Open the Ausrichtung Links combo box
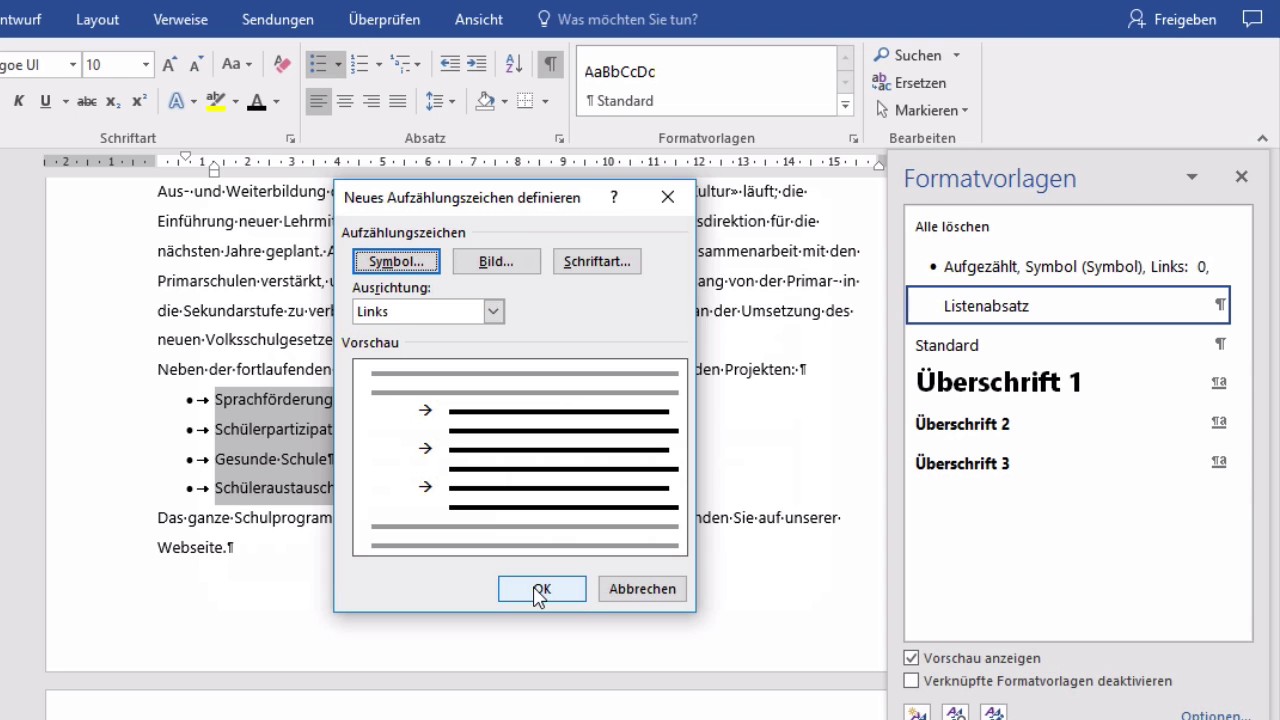 point(428,311)
